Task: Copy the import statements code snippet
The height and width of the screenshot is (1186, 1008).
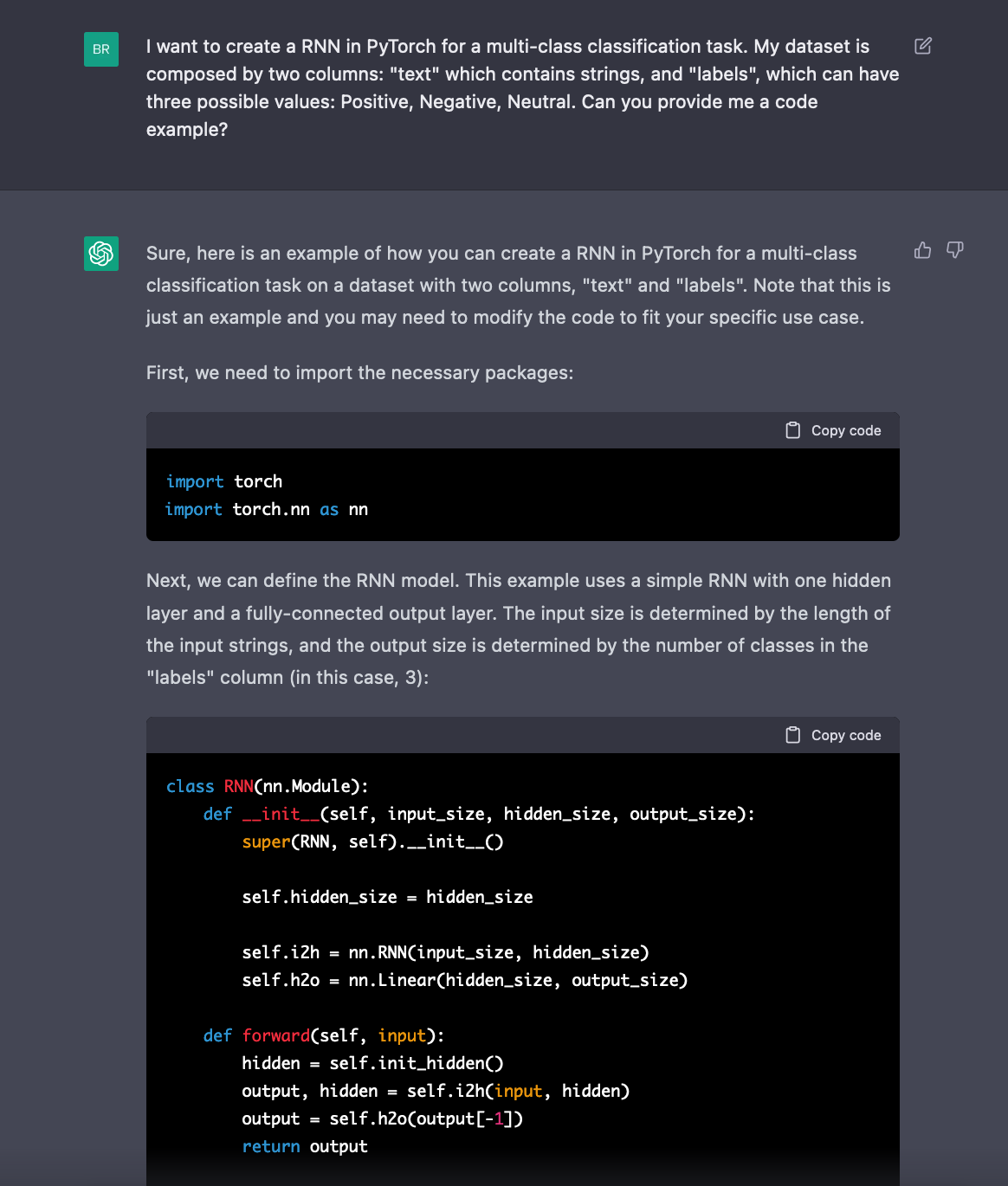Action: pyautogui.click(x=832, y=429)
